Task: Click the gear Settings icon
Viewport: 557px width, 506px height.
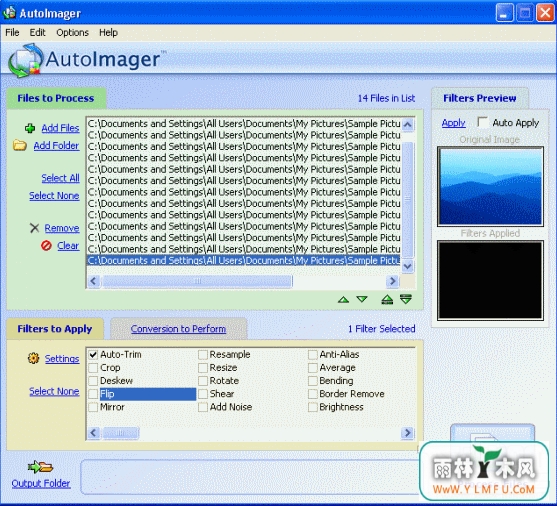Action: pyautogui.click(x=33, y=358)
